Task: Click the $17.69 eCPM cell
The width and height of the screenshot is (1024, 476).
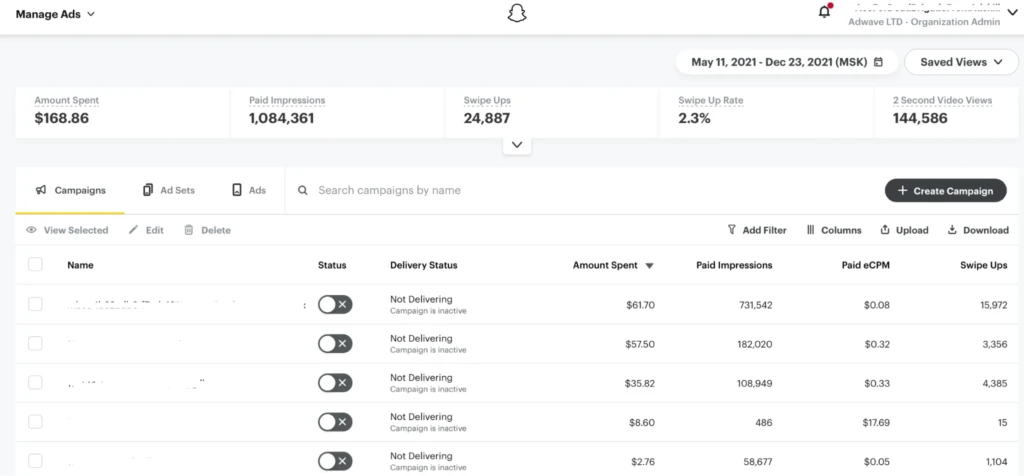Action: [x=876, y=422]
